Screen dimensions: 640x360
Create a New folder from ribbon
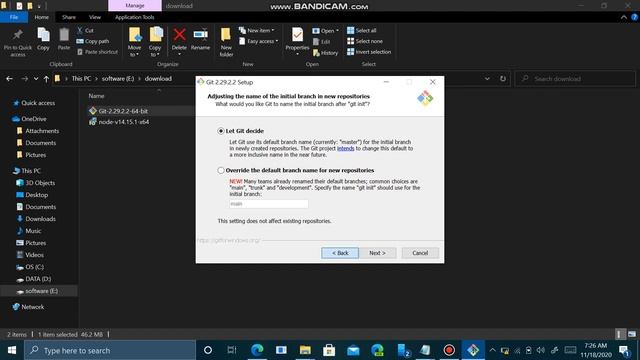tap(226, 42)
